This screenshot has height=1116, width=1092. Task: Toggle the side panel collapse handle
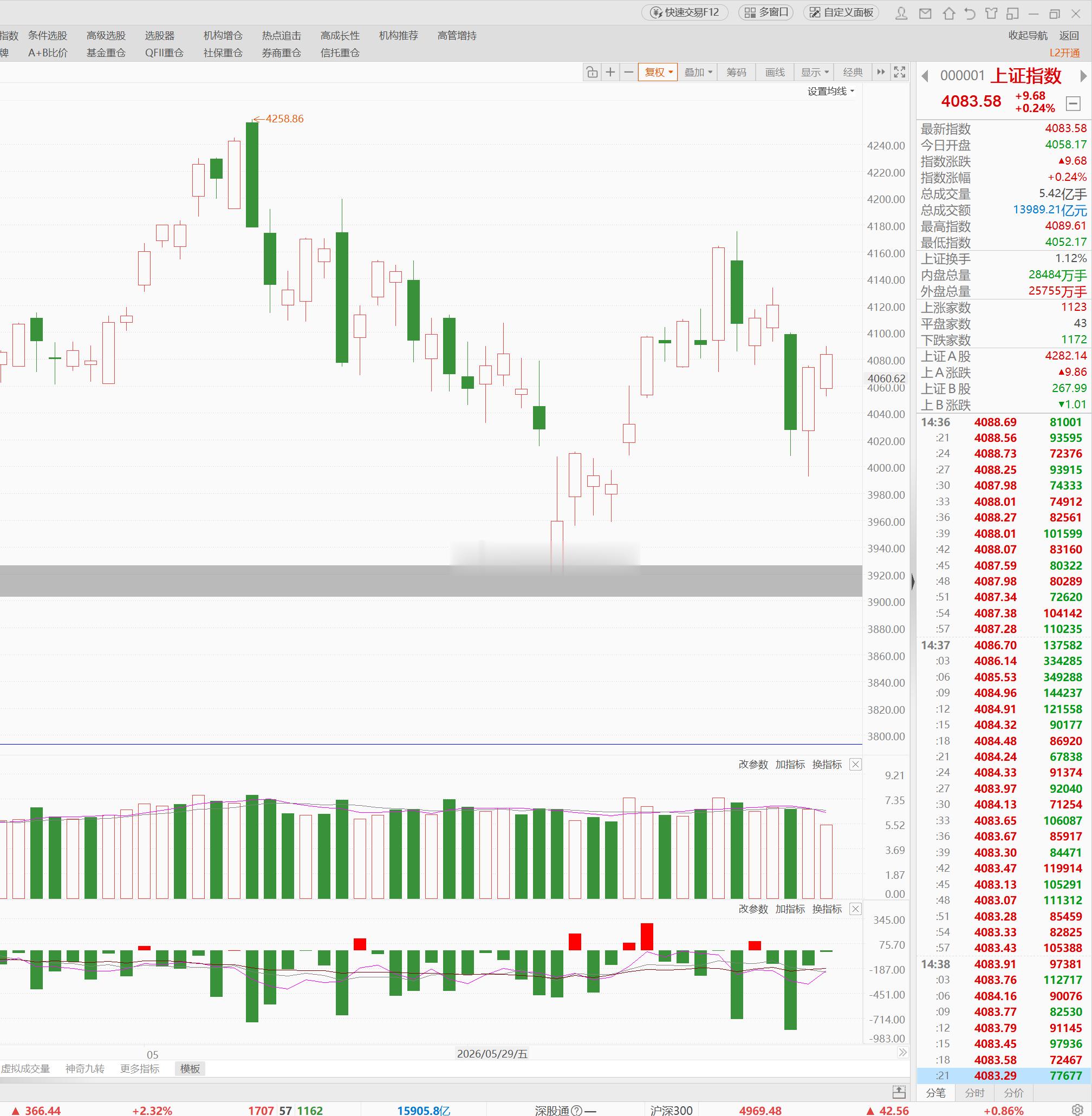913,582
